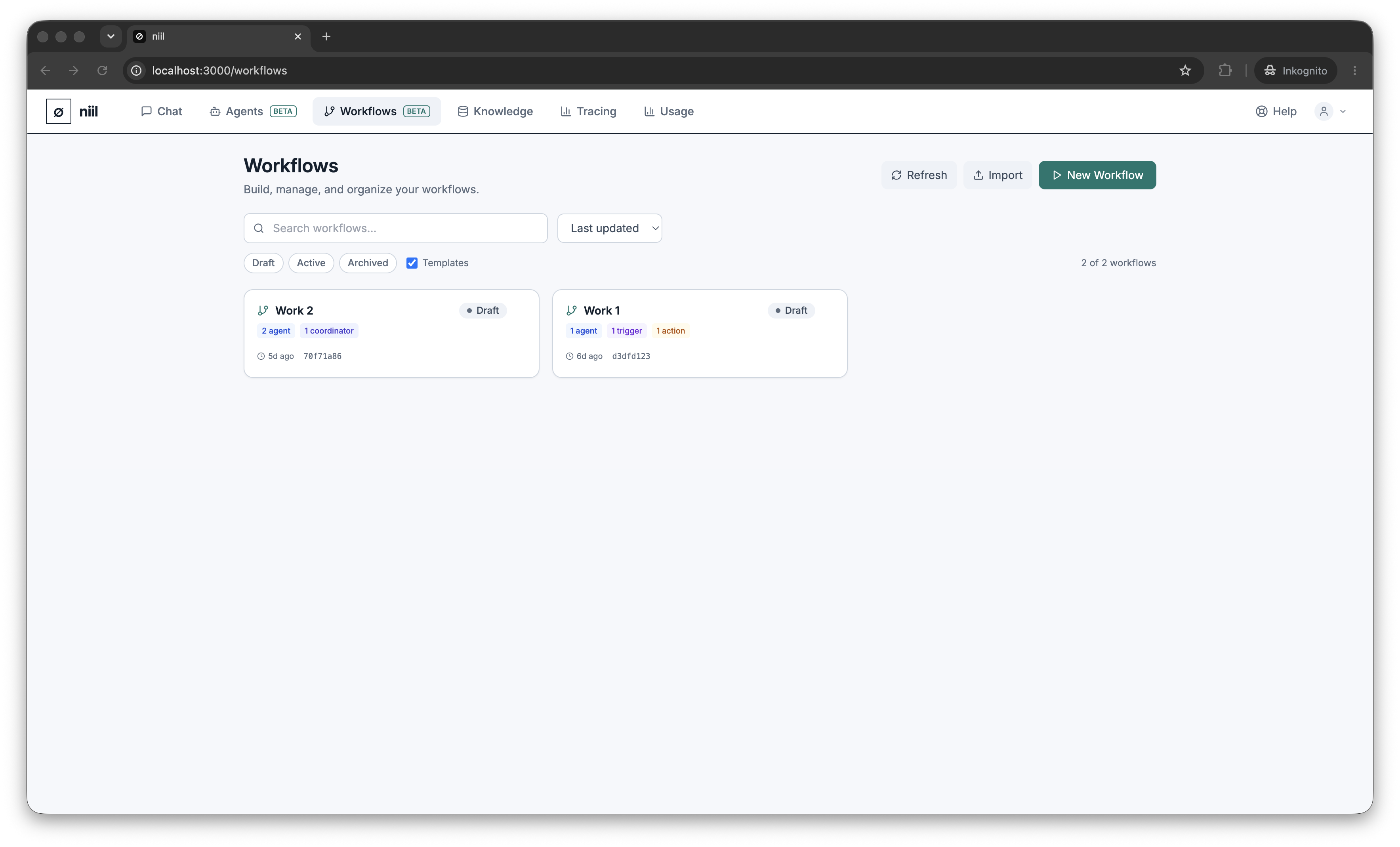This screenshot has width=1400, height=847.
Task: Create a New Workflow
Action: click(1097, 175)
